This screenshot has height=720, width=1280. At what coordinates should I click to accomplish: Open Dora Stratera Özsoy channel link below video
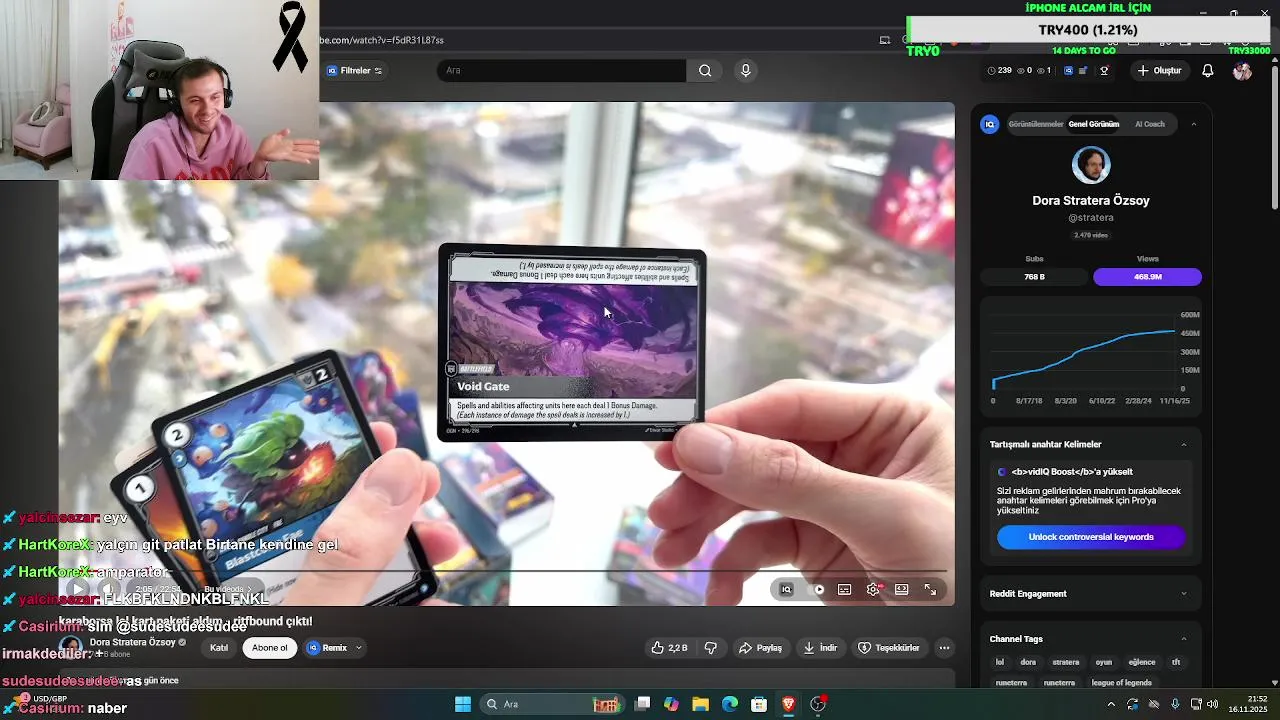point(133,643)
